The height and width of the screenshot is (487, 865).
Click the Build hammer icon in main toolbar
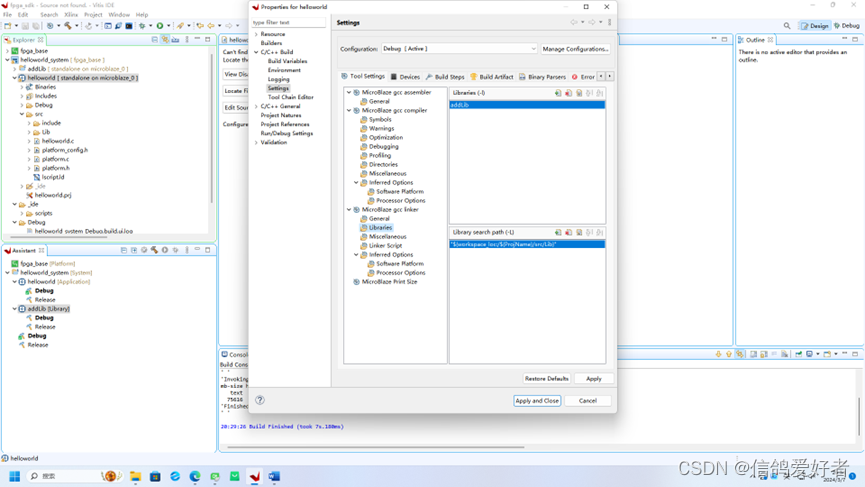(67, 25)
